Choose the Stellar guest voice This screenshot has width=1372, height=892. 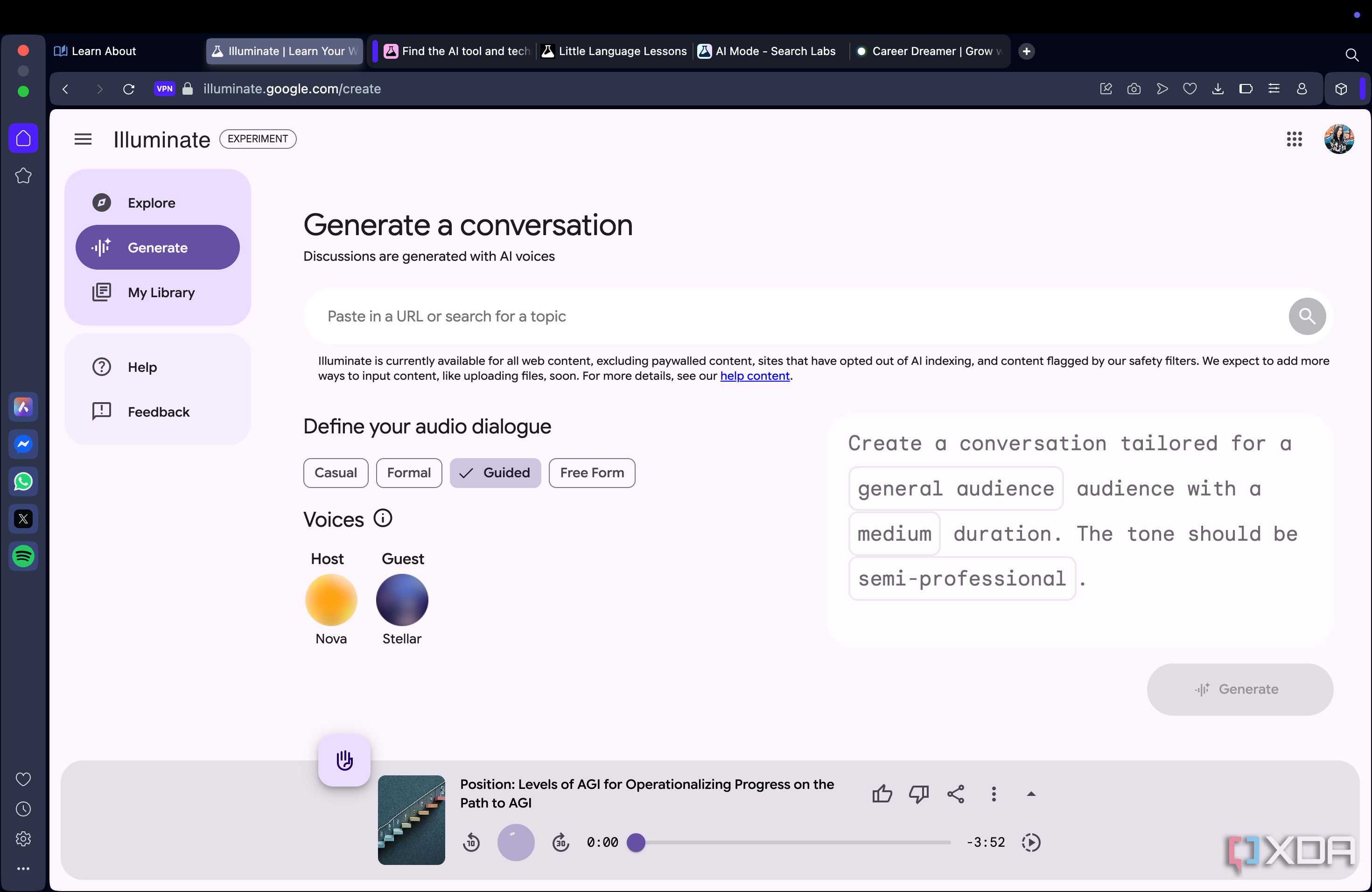click(402, 600)
